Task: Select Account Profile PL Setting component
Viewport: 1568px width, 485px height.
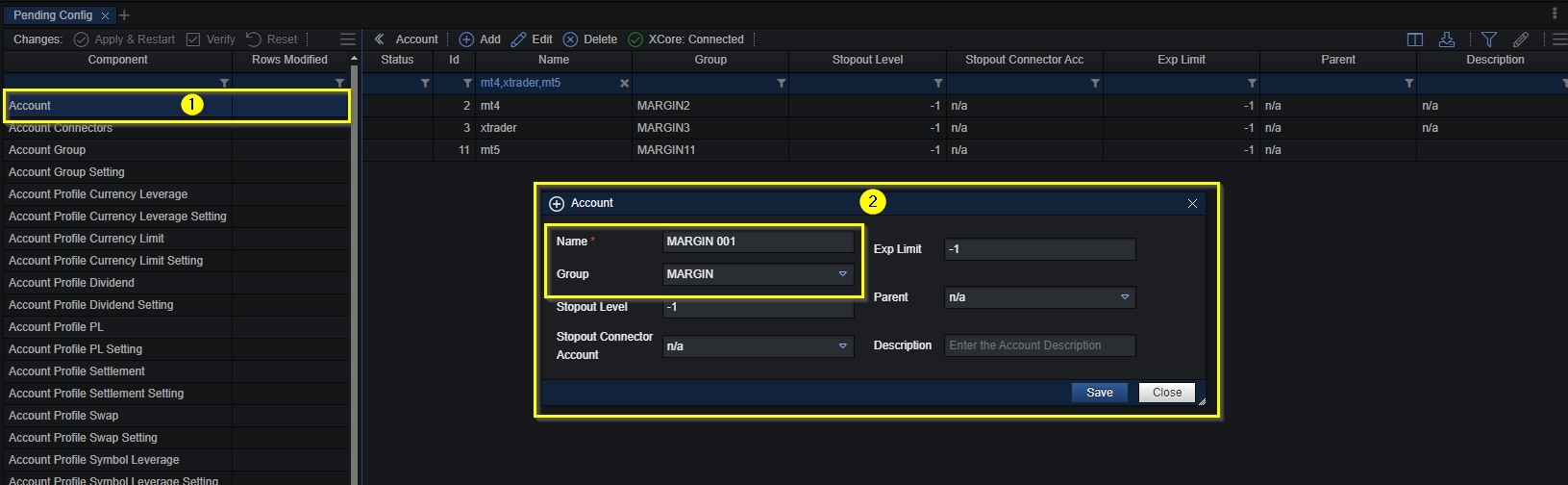Action: pyautogui.click(x=174, y=349)
